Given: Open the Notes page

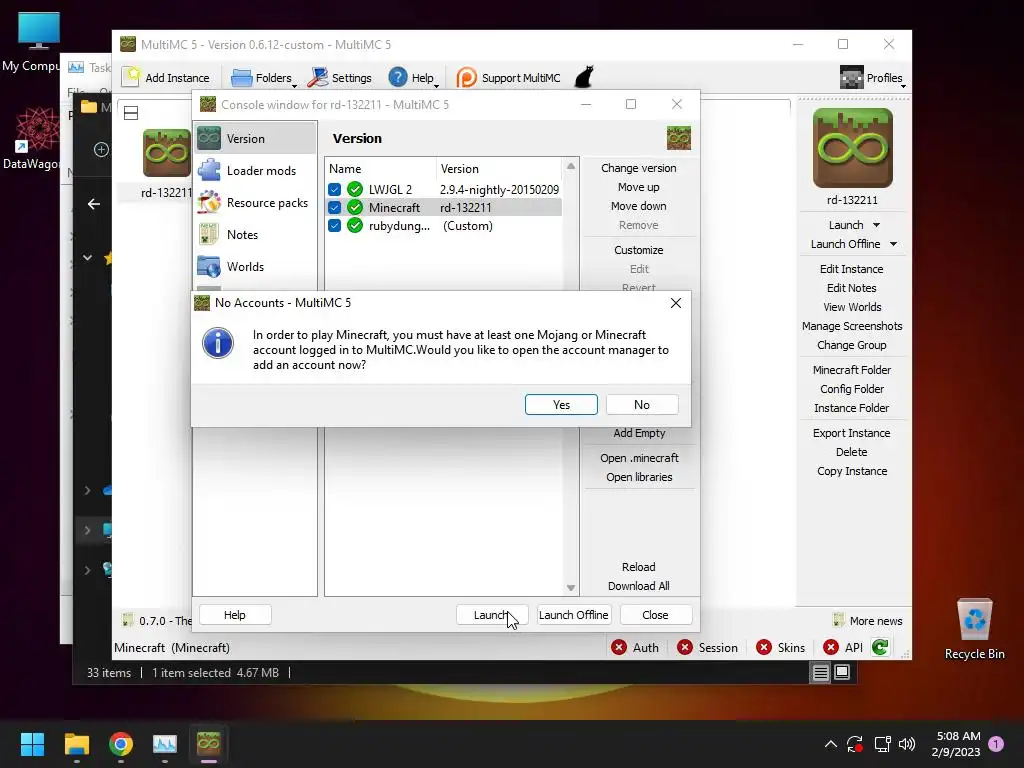Looking at the screenshot, I should 255,234.
